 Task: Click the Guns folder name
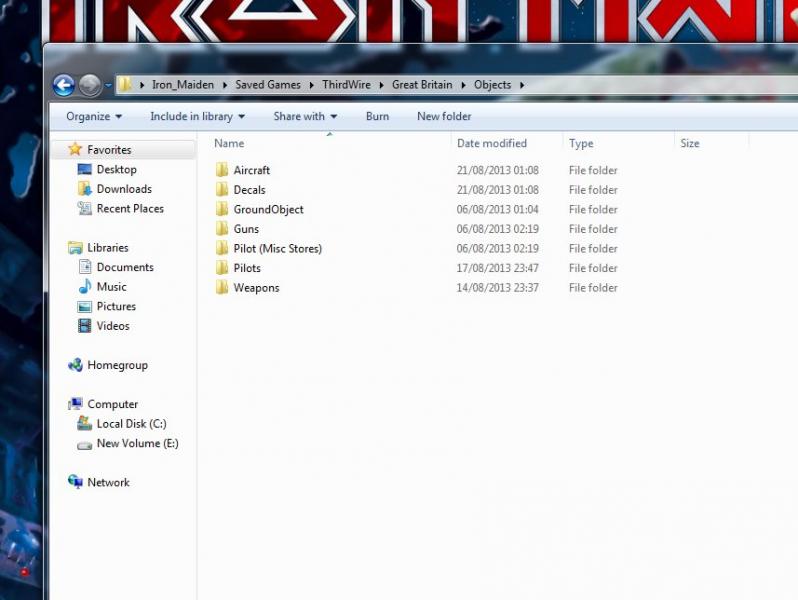click(x=246, y=229)
